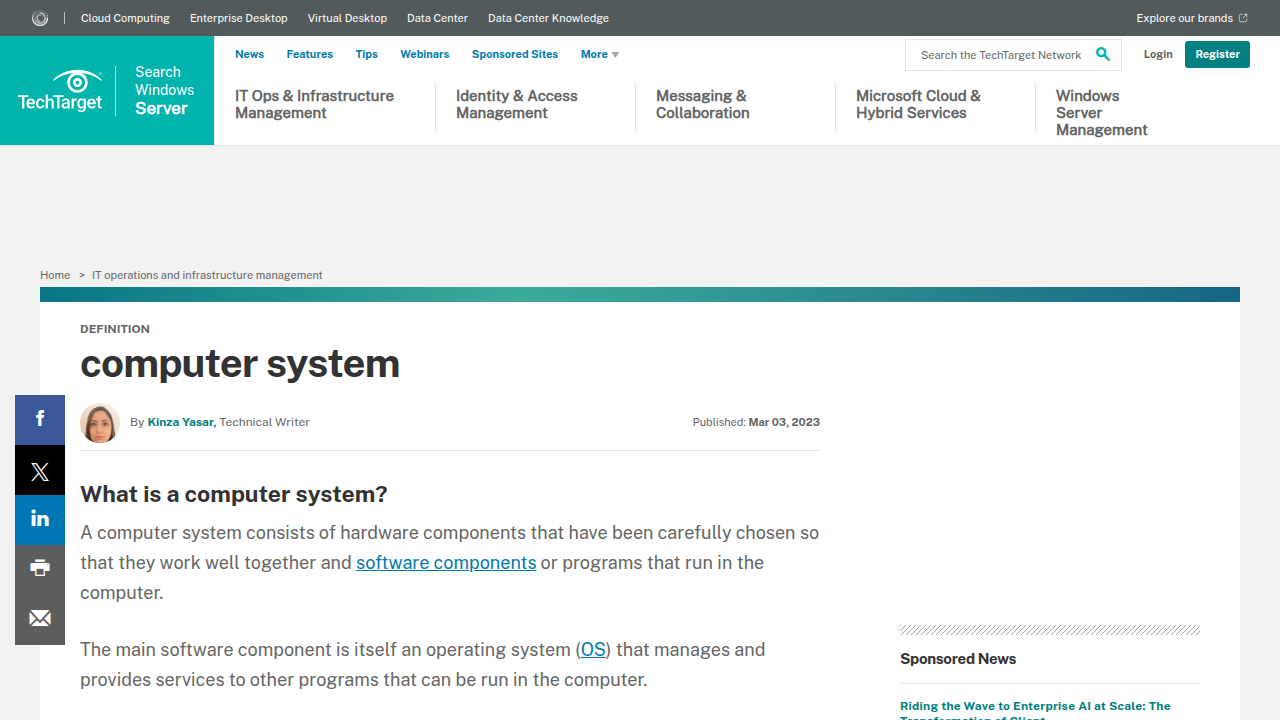Open the Data Center site link
This screenshot has width=1280, height=720.
coord(437,18)
